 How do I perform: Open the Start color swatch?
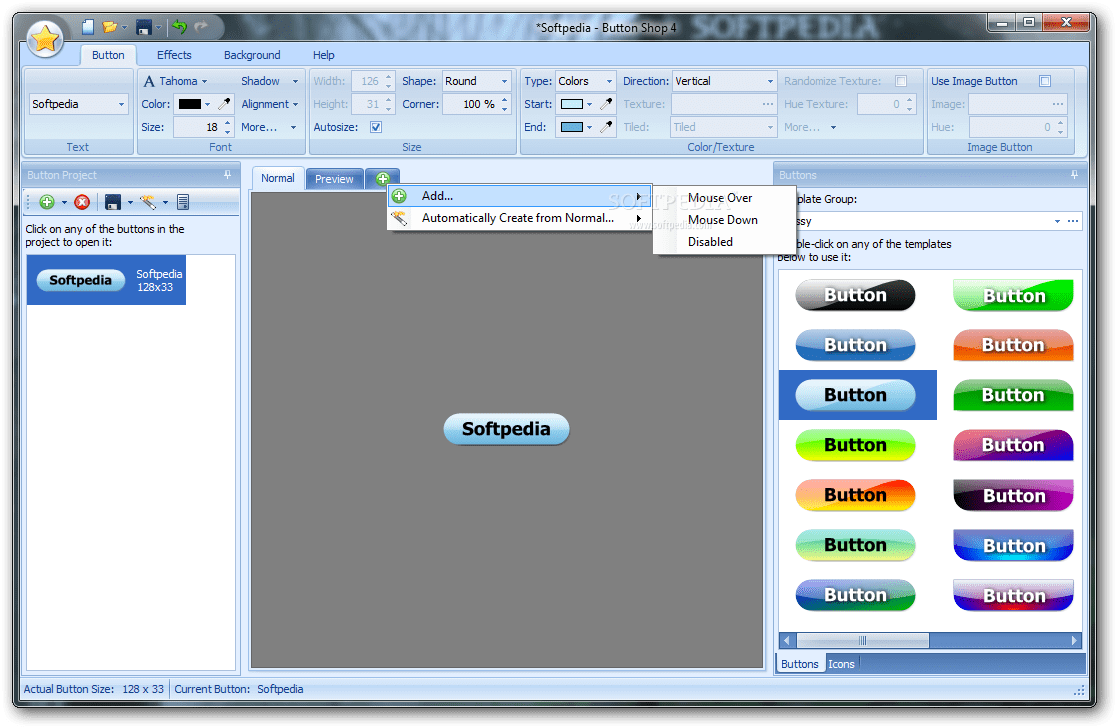tap(576, 104)
